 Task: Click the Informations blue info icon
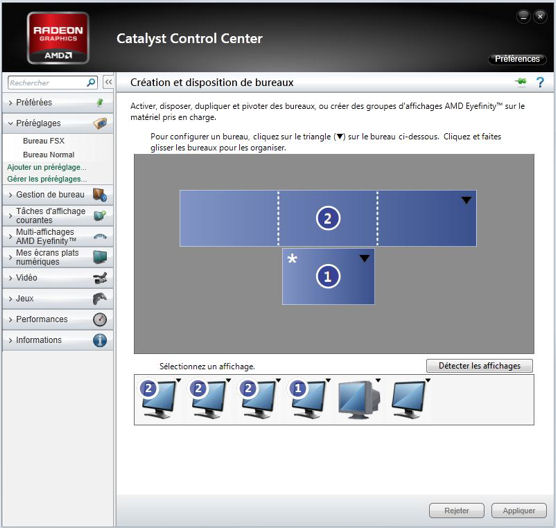pos(100,340)
